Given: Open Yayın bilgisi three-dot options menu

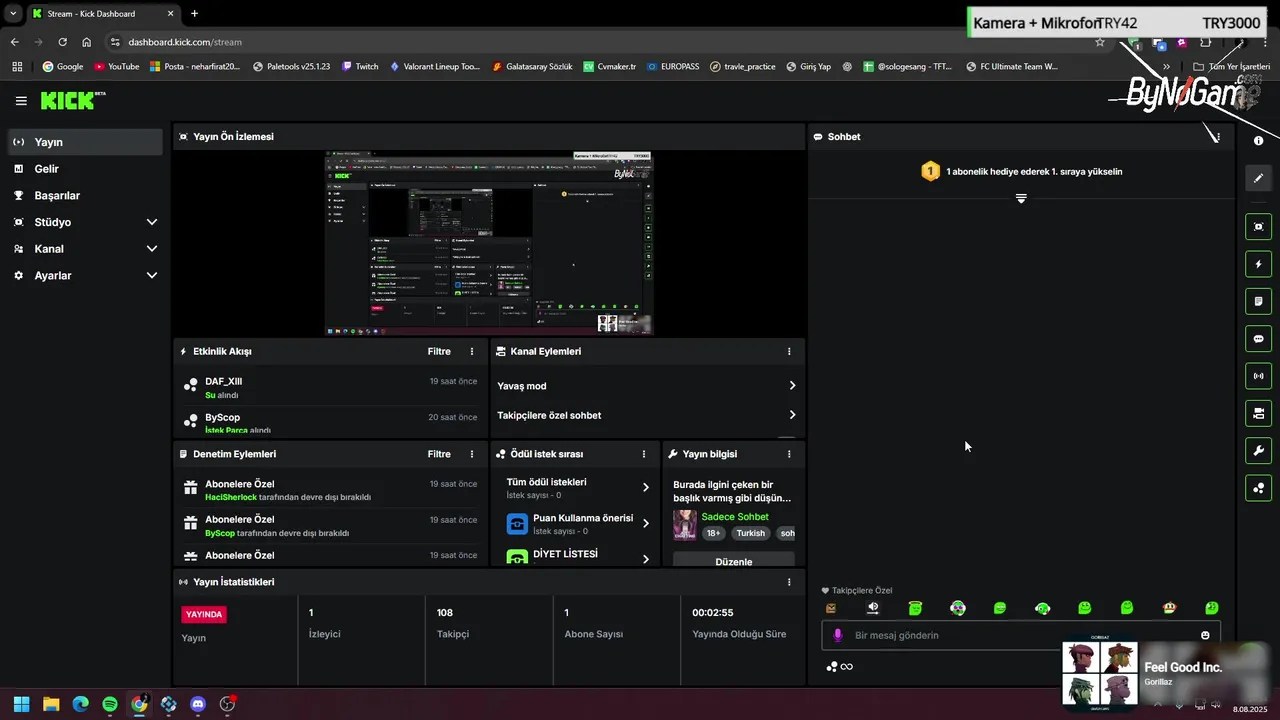Looking at the screenshot, I should (x=789, y=454).
